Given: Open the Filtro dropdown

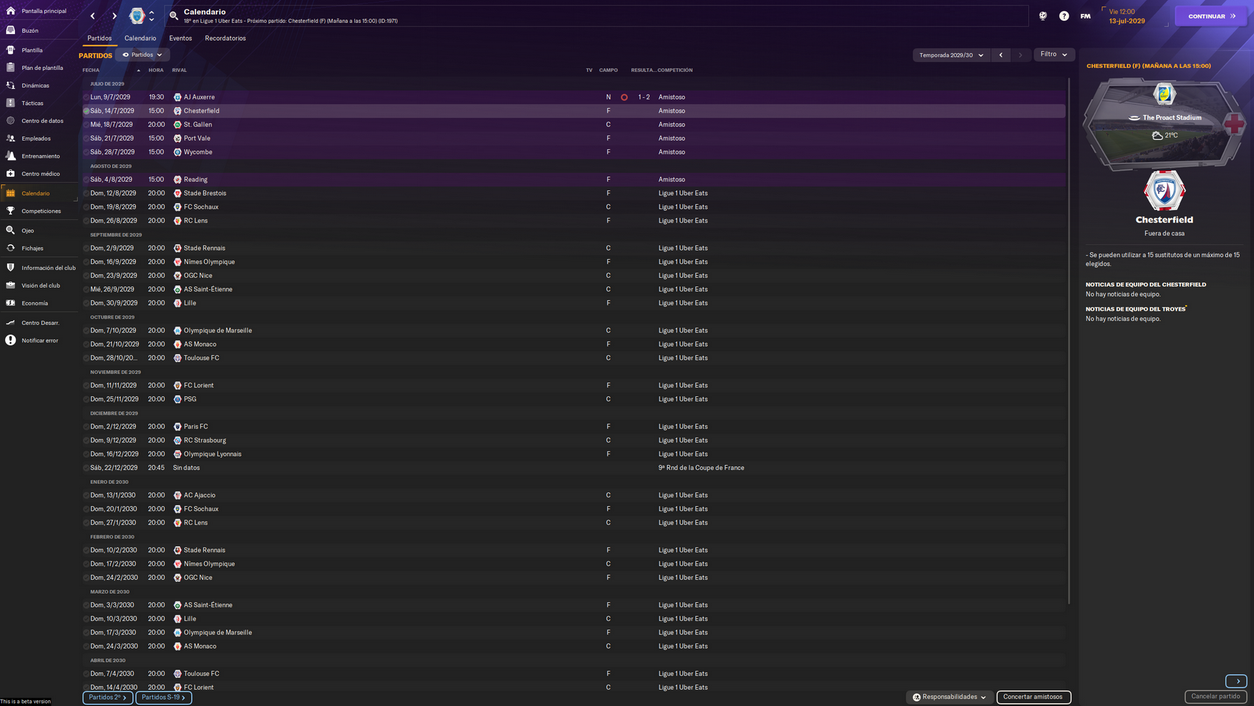Looking at the screenshot, I should [1054, 55].
